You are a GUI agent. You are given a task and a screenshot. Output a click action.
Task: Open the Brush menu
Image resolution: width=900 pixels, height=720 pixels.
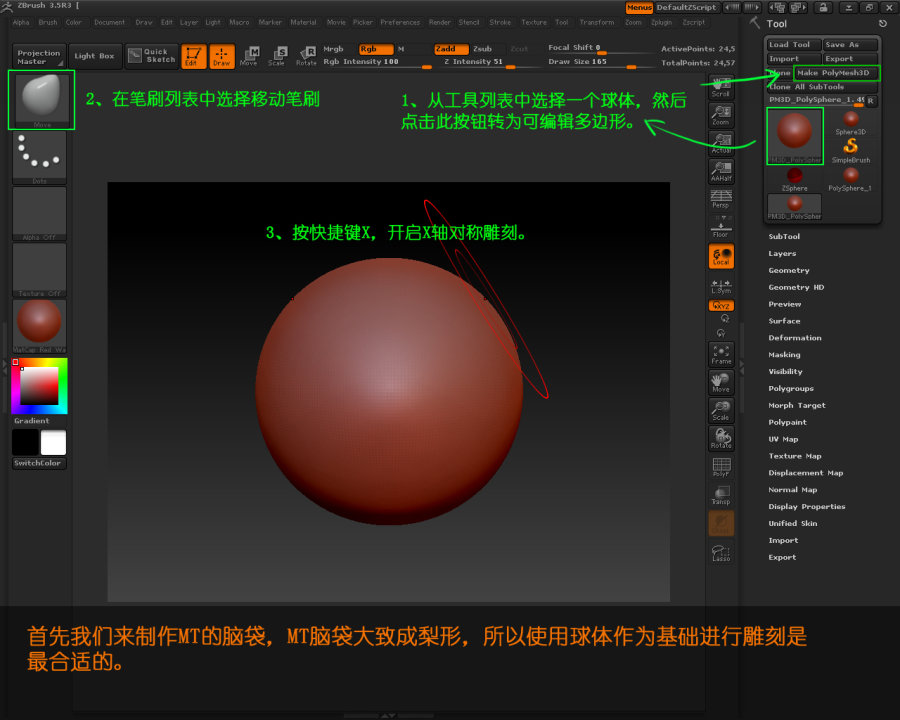point(48,22)
